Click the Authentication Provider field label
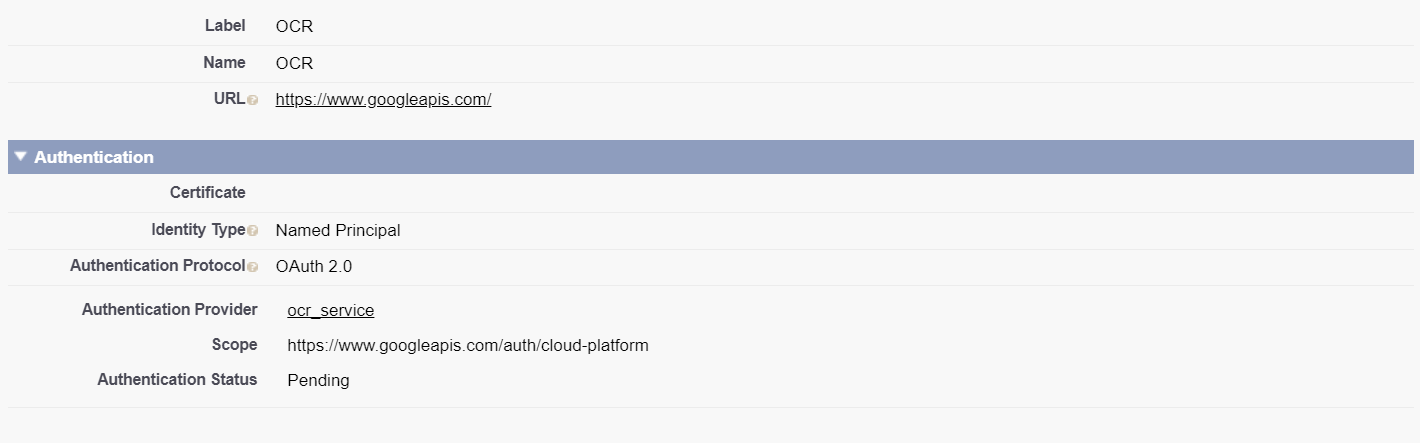This screenshot has width=1420, height=443. (169, 310)
